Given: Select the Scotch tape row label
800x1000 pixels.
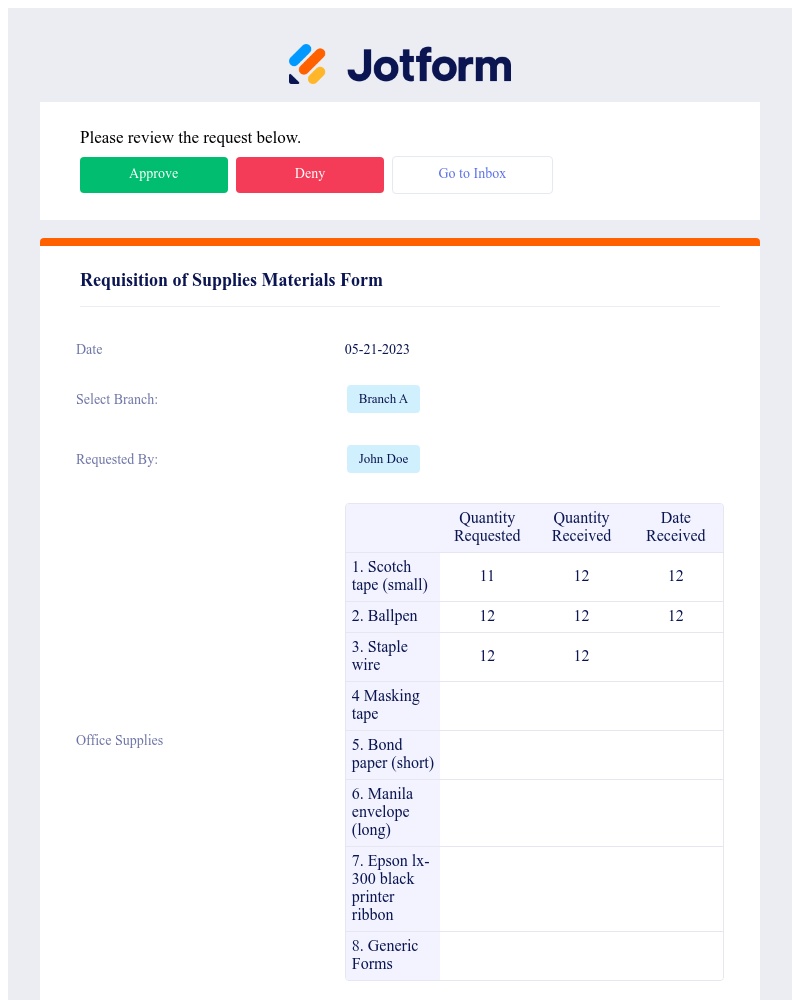Looking at the screenshot, I should tap(390, 576).
